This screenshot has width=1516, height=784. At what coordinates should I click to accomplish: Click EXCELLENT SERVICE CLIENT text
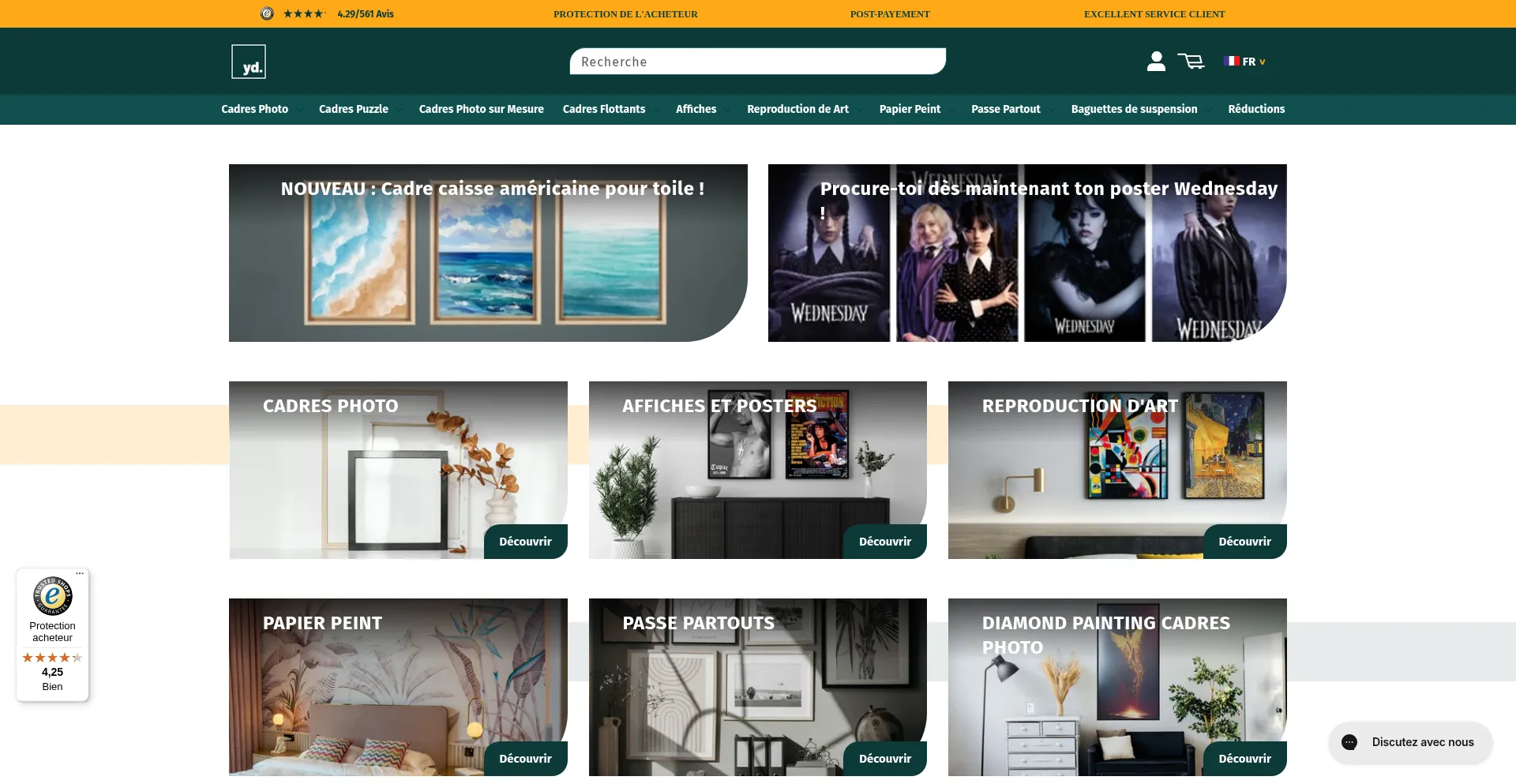click(x=1154, y=14)
